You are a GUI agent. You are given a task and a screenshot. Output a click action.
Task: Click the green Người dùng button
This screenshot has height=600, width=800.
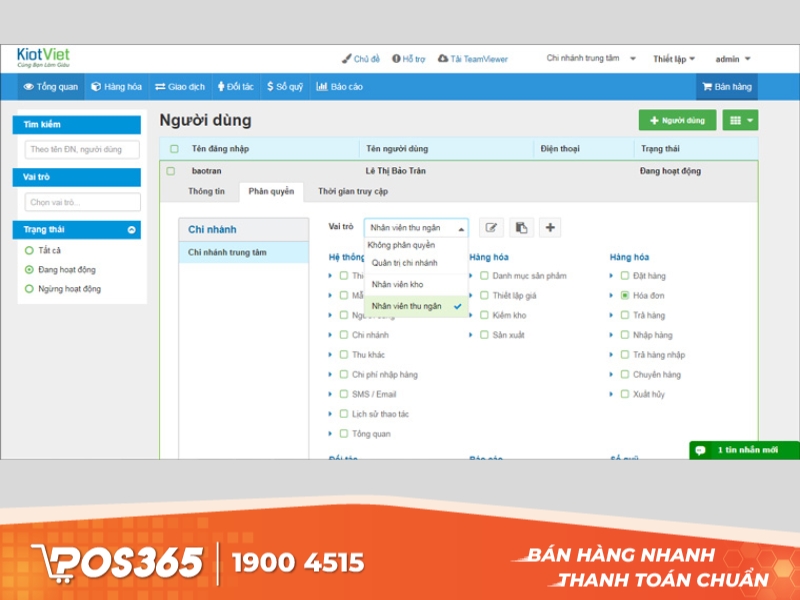(676, 119)
